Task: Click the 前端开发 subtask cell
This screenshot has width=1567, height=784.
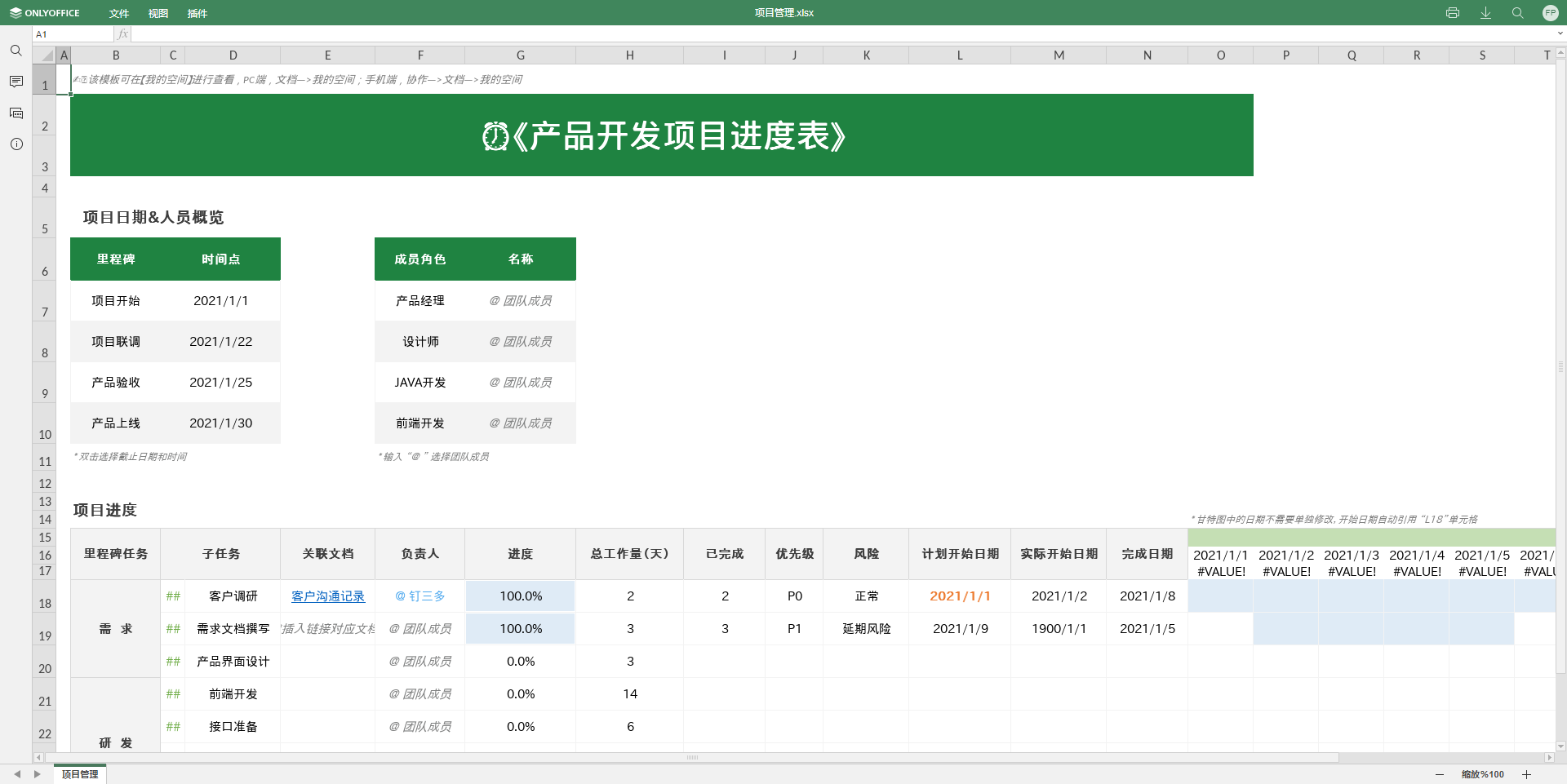Action: 233,694
